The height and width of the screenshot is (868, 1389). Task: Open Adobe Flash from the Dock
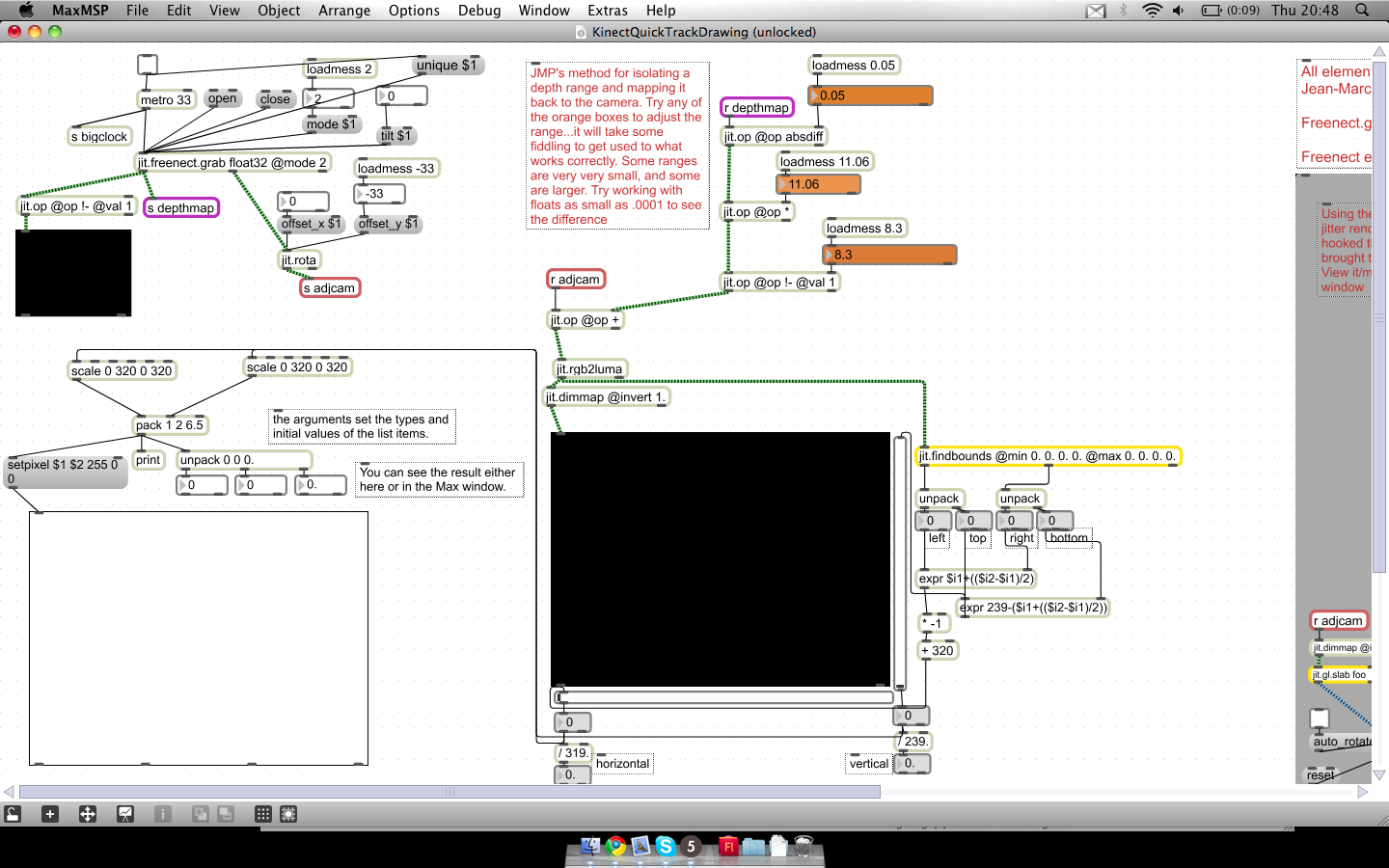click(x=728, y=847)
